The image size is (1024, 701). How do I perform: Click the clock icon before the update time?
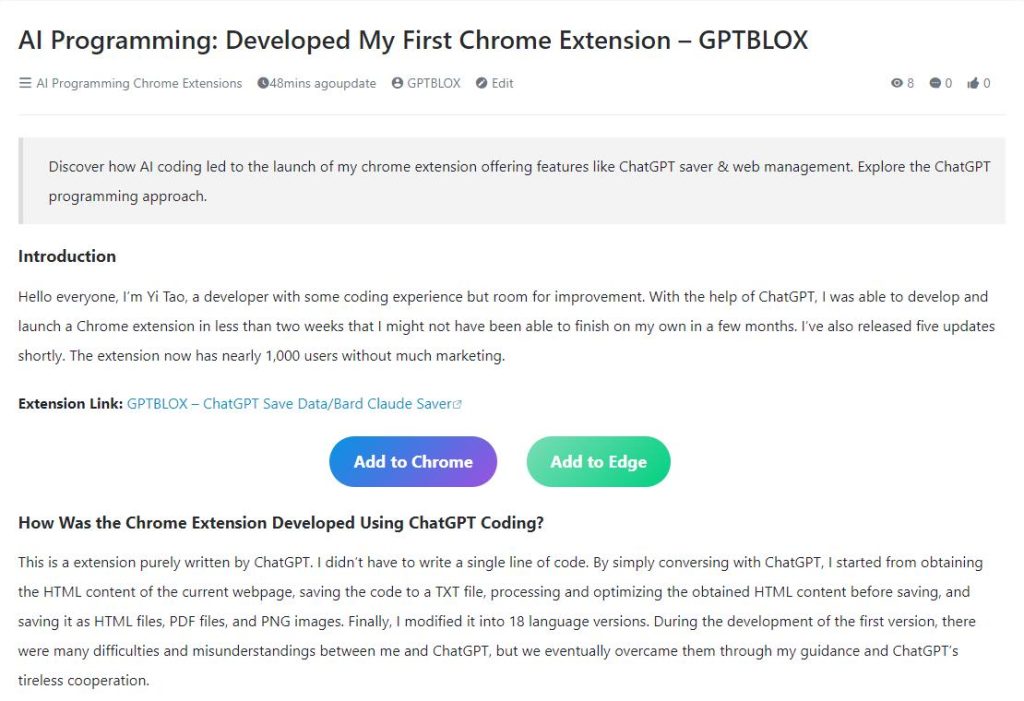click(x=263, y=83)
